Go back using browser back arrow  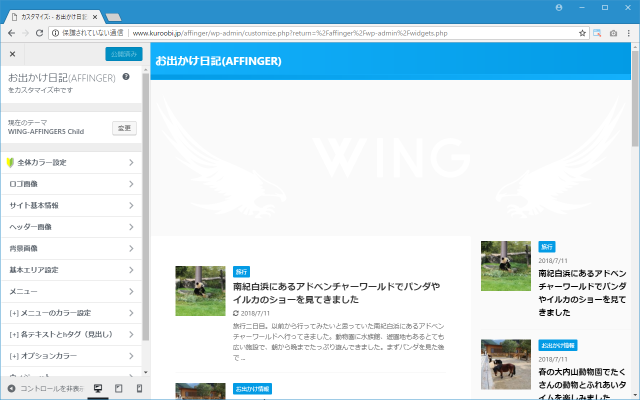11,33
